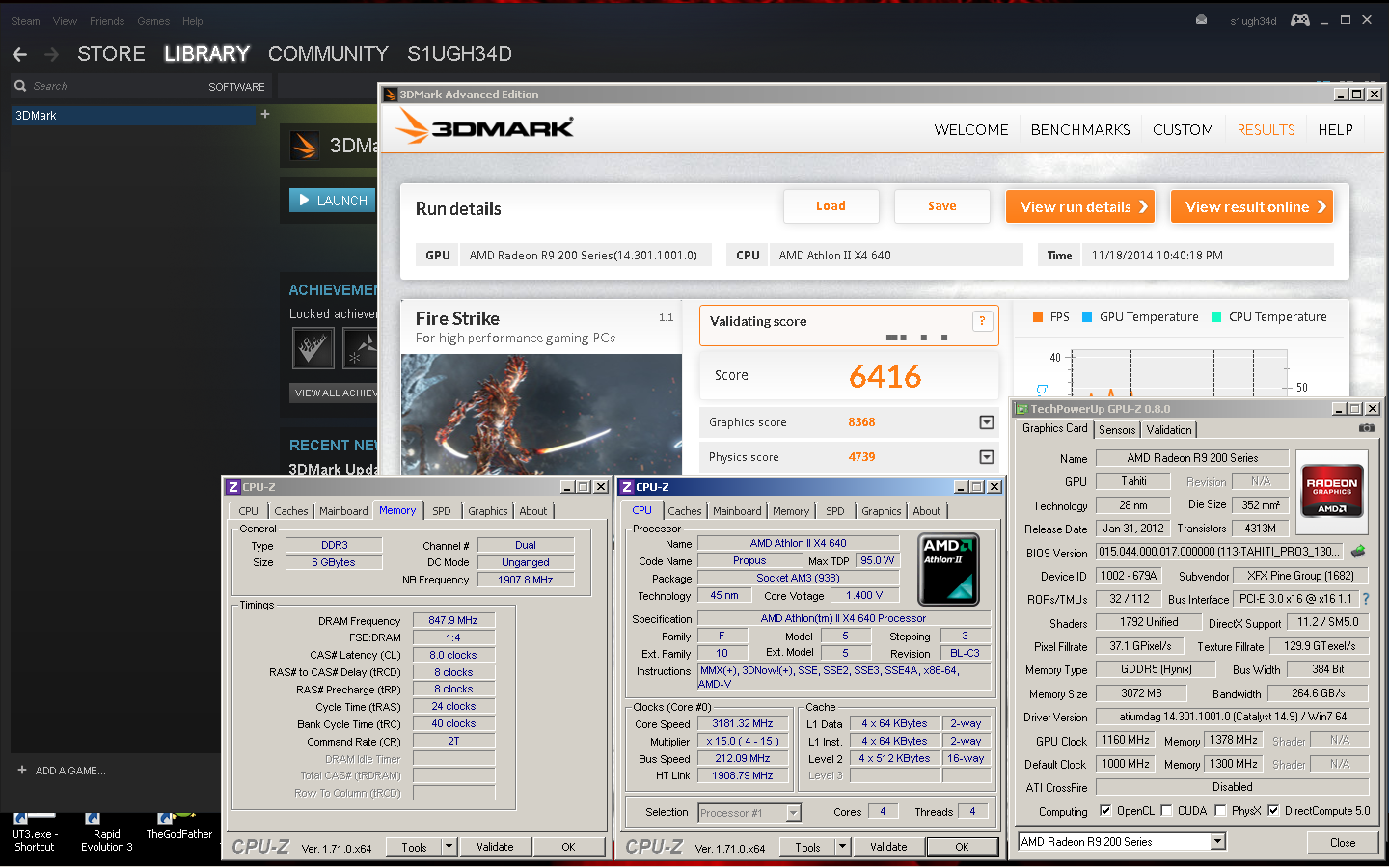Expand the Graphics score details
Viewport: 1389px width, 868px height.
pyautogui.click(x=987, y=422)
